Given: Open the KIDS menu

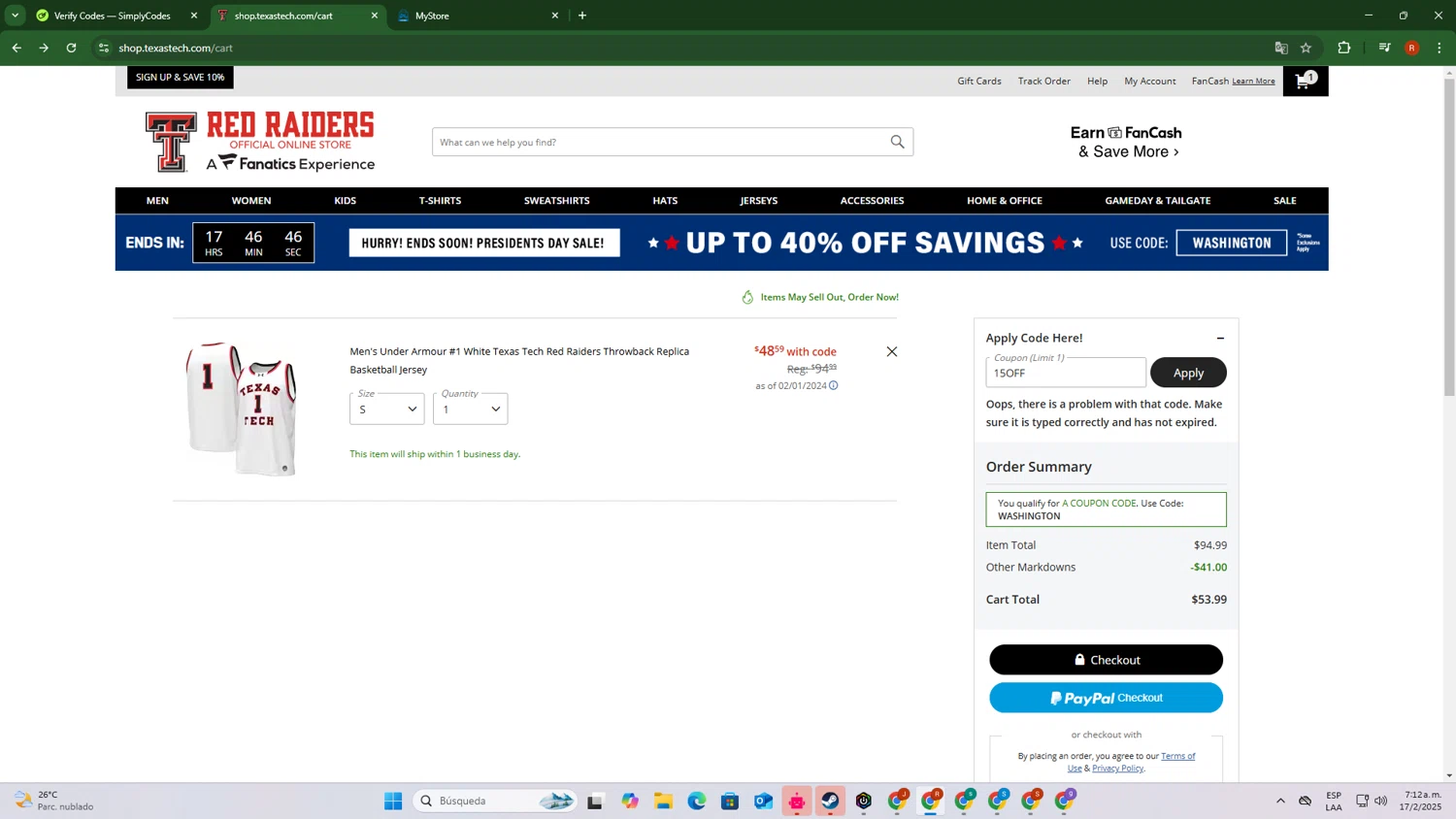Looking at the screenshot, I should coord(346,201).
